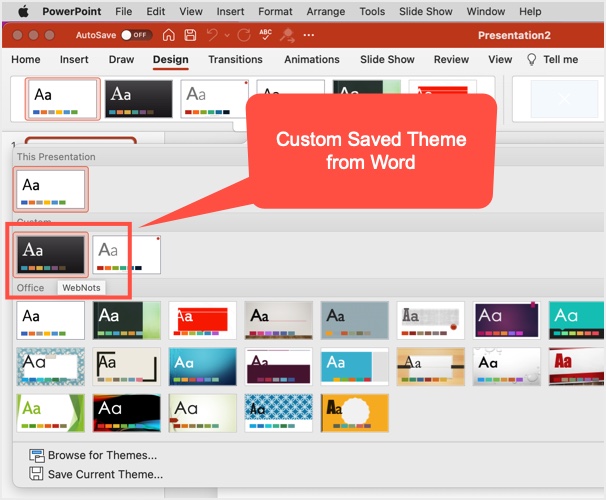Select the This Presentation theme thumbnail
The width and height of the screenshot is (606, 500).
tap(51, 189)
